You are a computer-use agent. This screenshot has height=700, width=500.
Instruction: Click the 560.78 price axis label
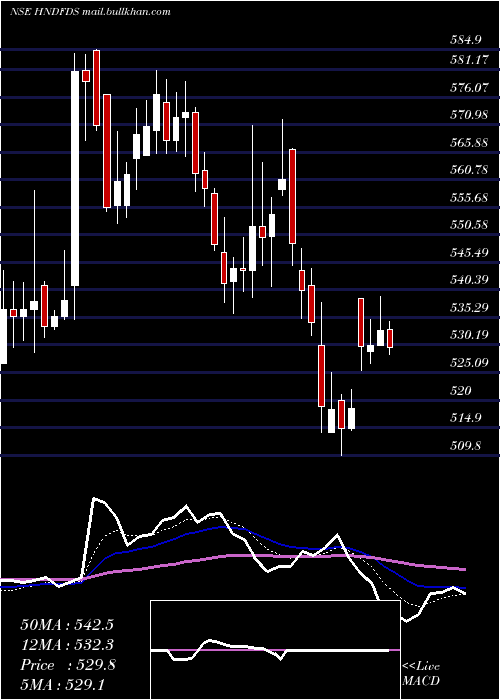tap(469, 170)
